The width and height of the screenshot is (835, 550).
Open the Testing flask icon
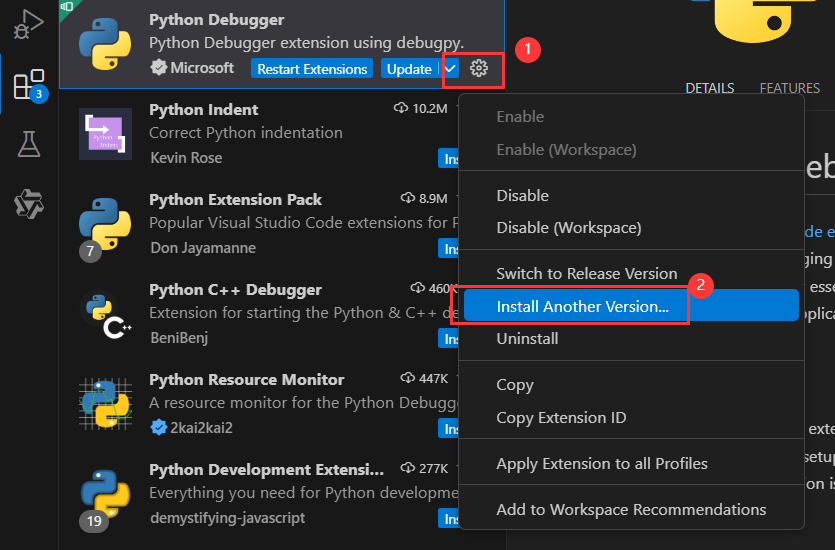[29, 143]
